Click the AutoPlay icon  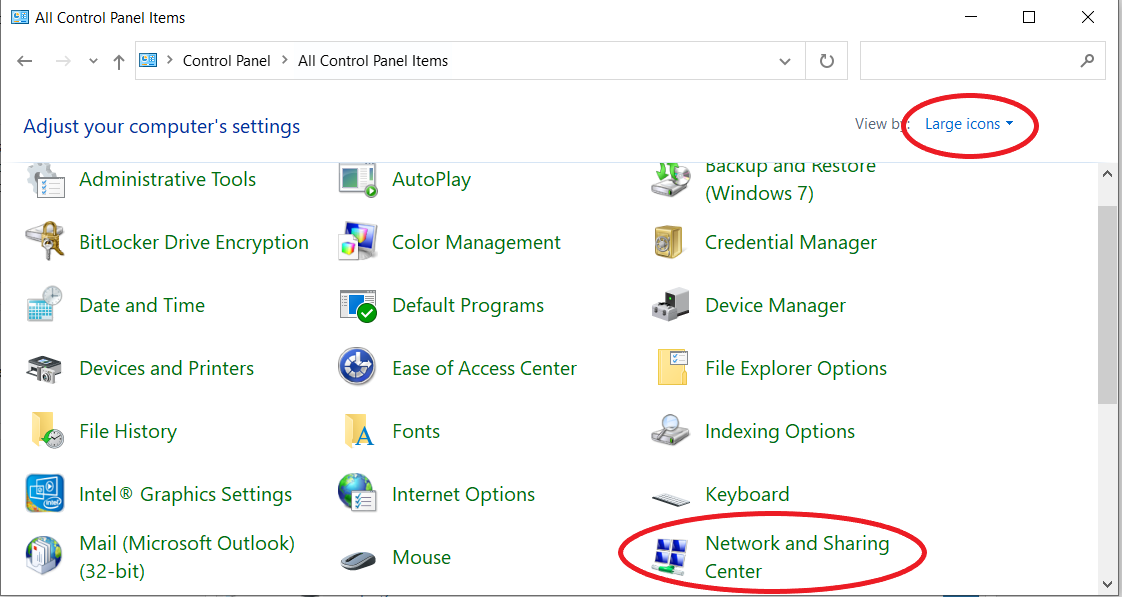point(358,180)
